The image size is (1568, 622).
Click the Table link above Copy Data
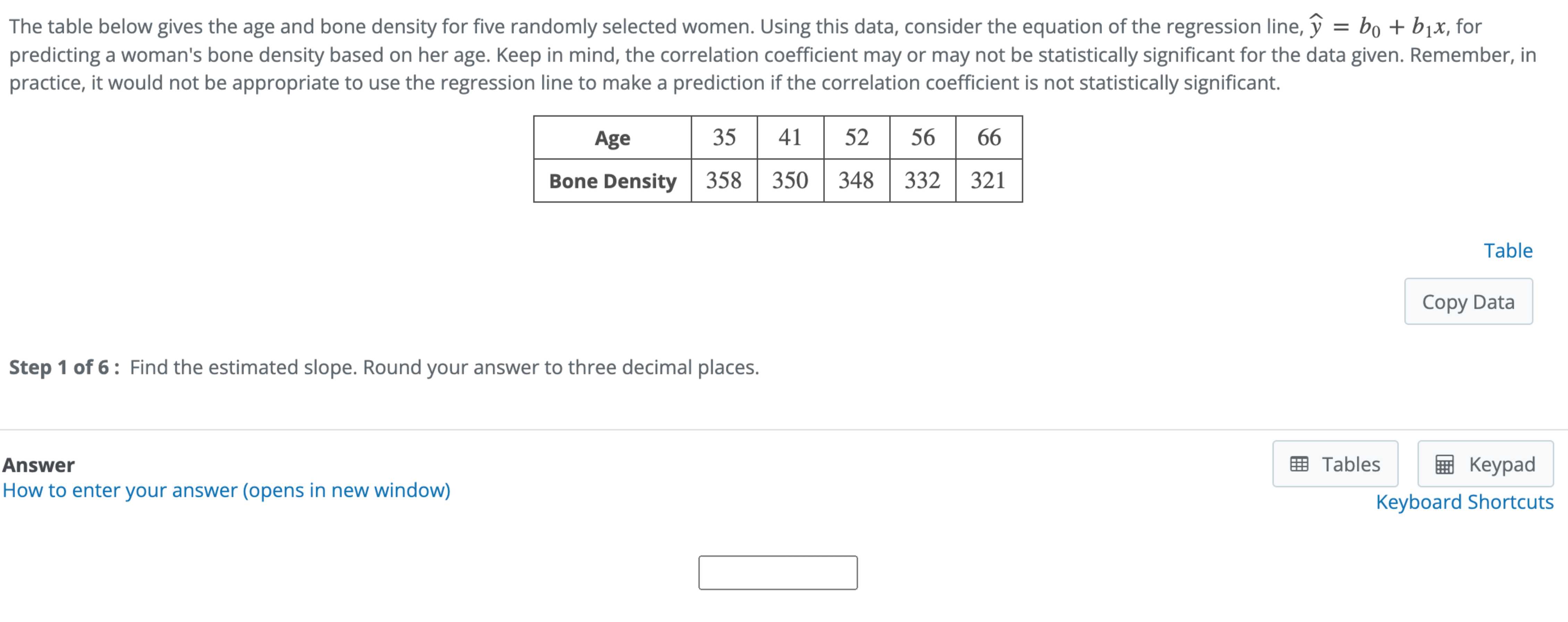pos(1509,250)
